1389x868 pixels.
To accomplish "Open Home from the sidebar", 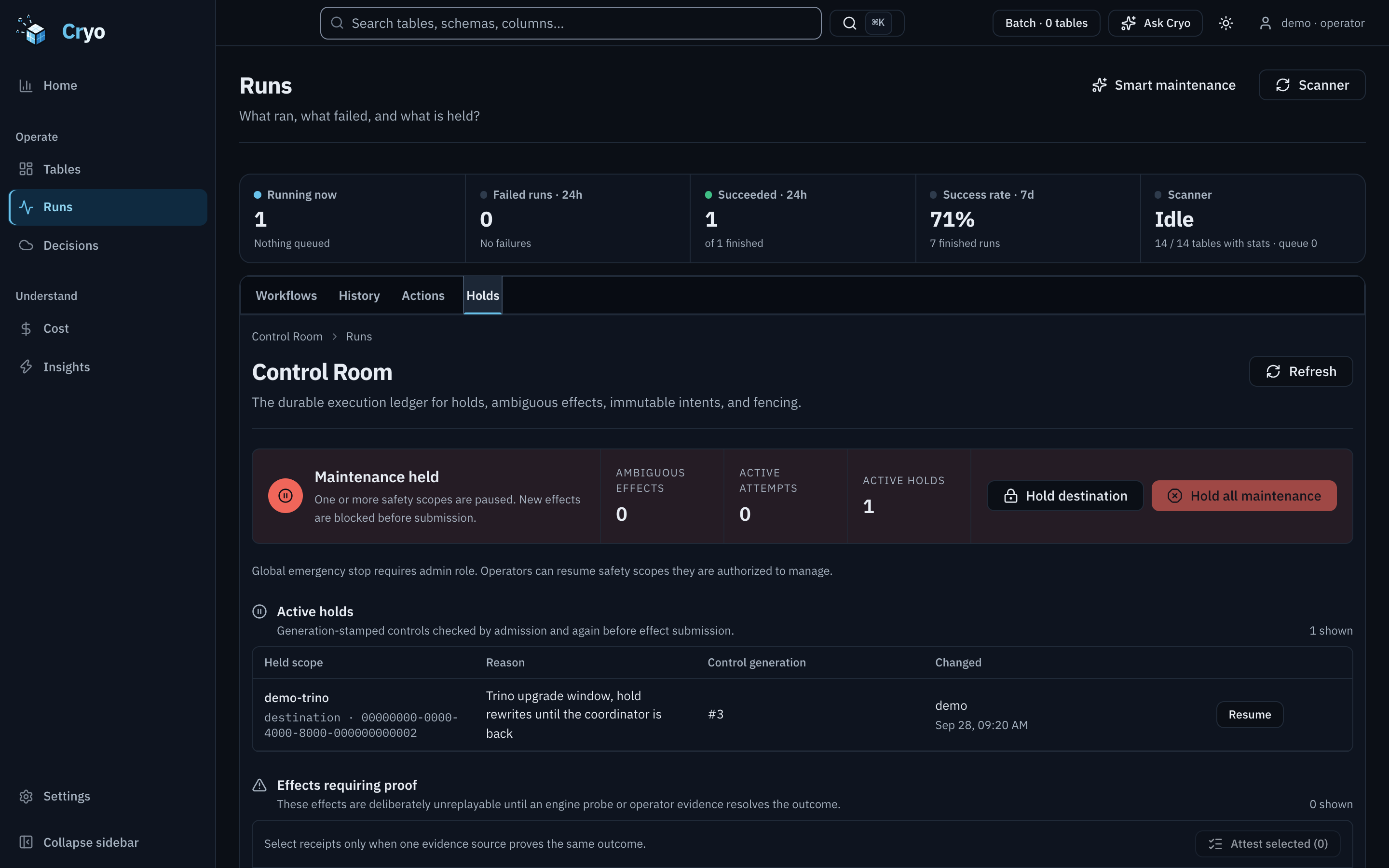I will 108,85.
